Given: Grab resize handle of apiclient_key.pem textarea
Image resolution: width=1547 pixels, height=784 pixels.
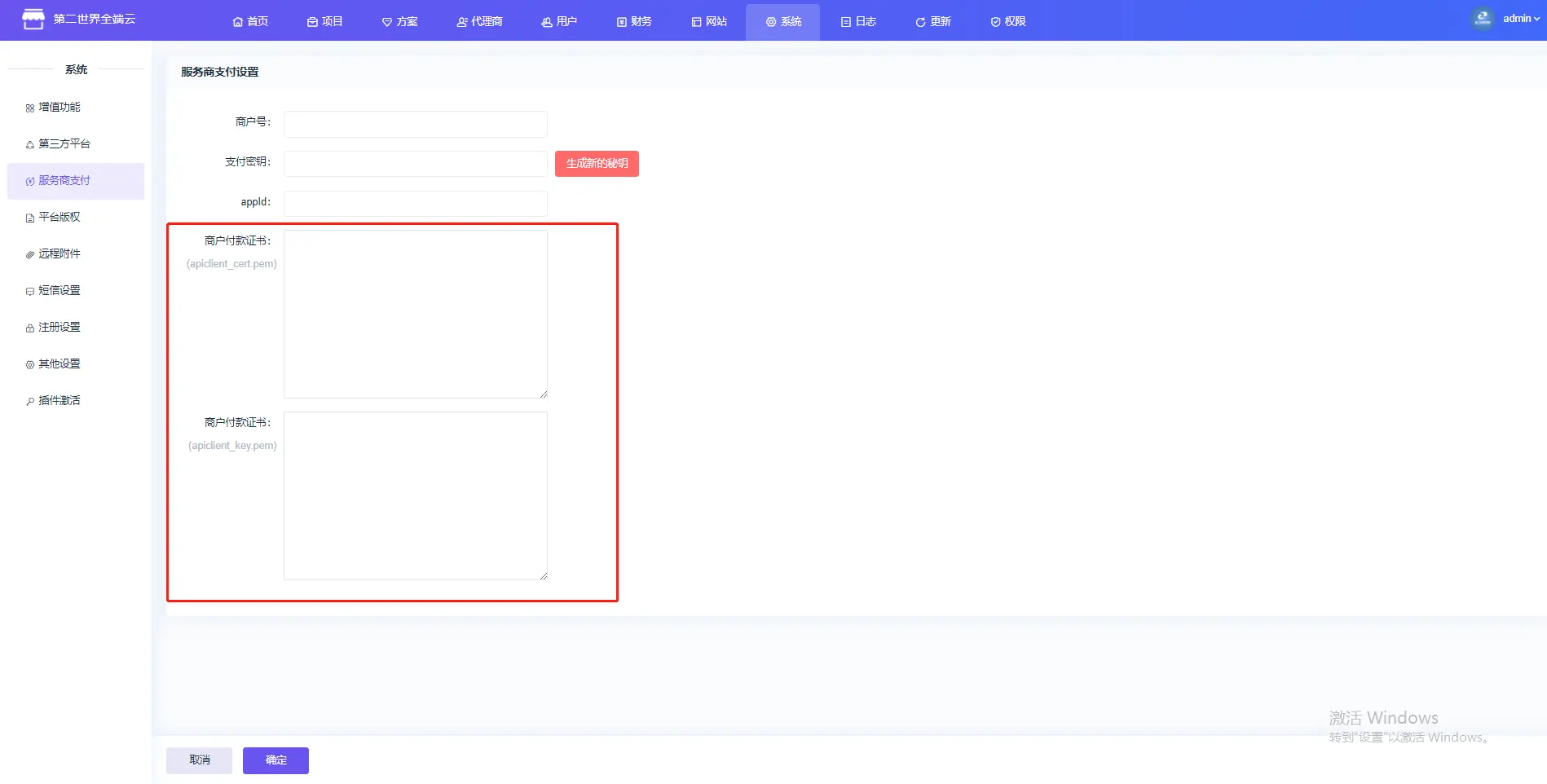Looking at the screenshot, I should tap(543, 575).
